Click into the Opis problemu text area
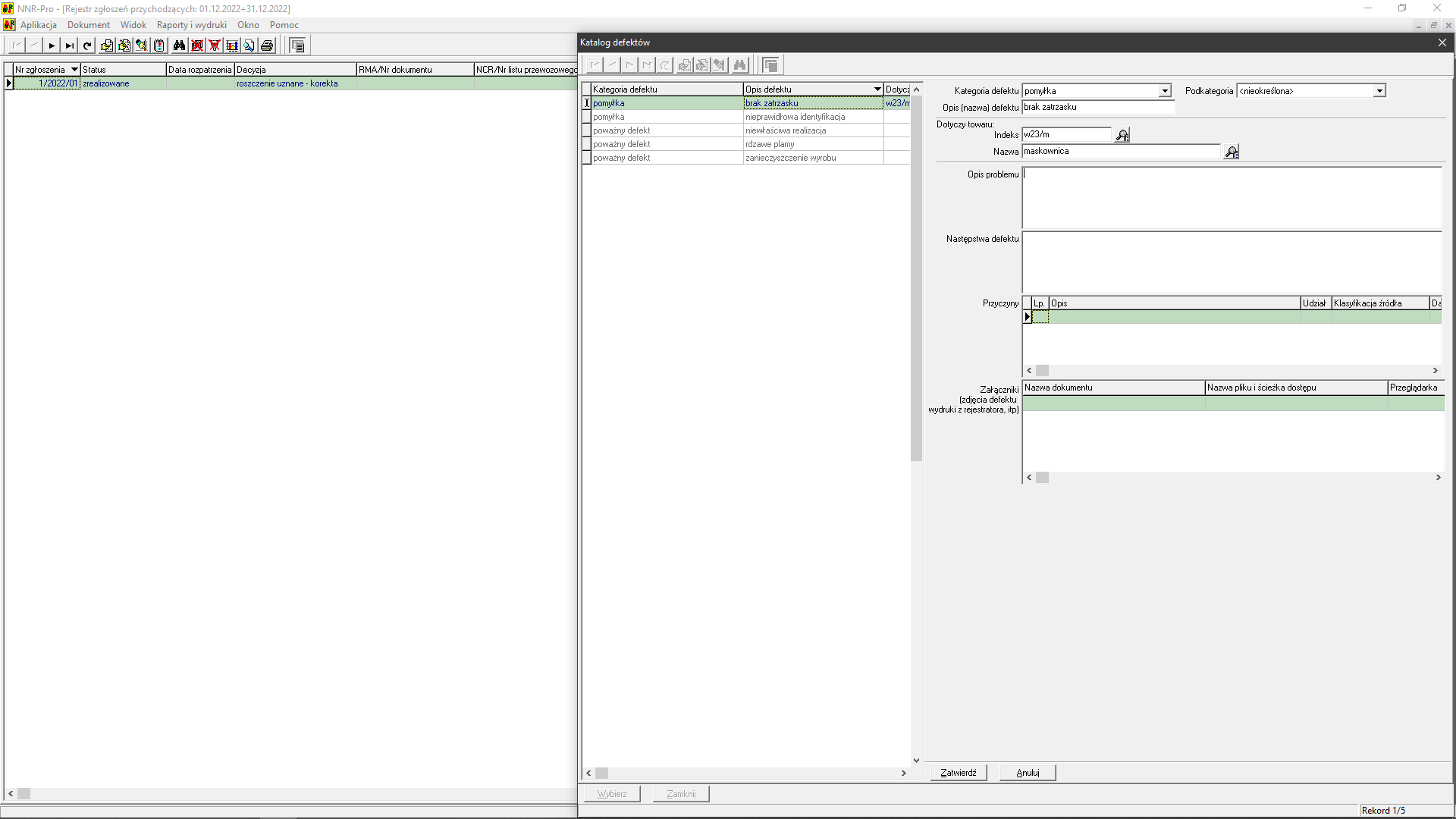Screen dimensions: 1456x819 click(x=1231, y=198)
